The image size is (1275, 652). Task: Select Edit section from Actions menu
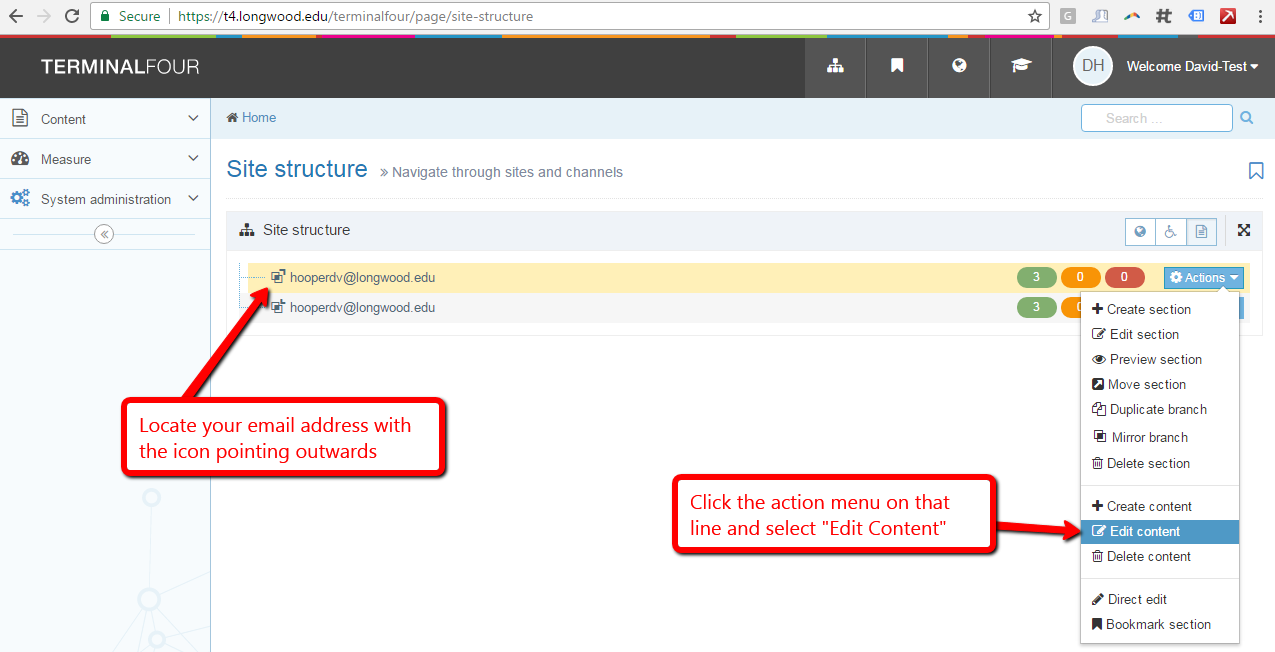click(1160, 334)
